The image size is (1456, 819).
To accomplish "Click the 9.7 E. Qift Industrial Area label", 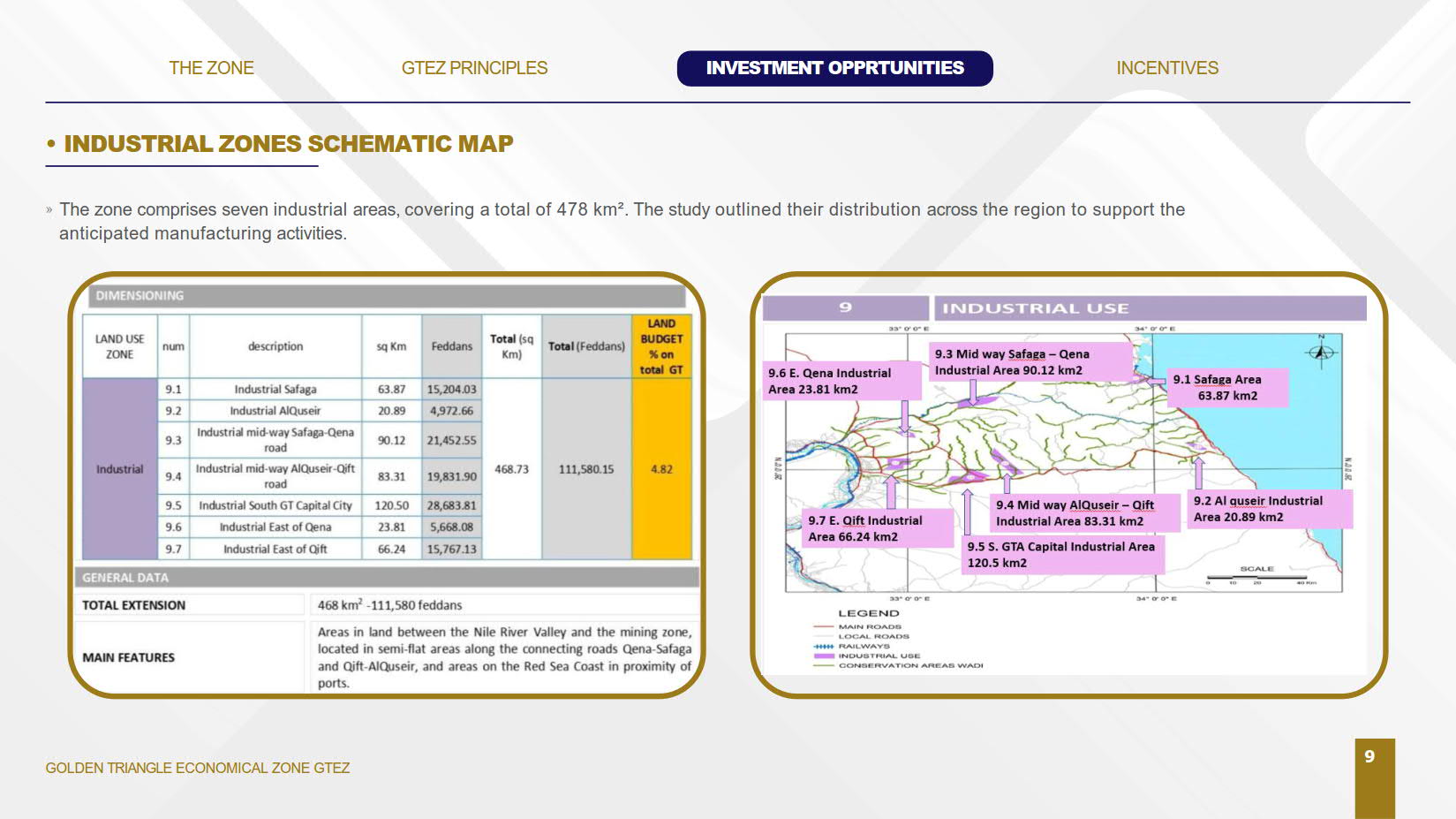I will (x=878, y=528).
